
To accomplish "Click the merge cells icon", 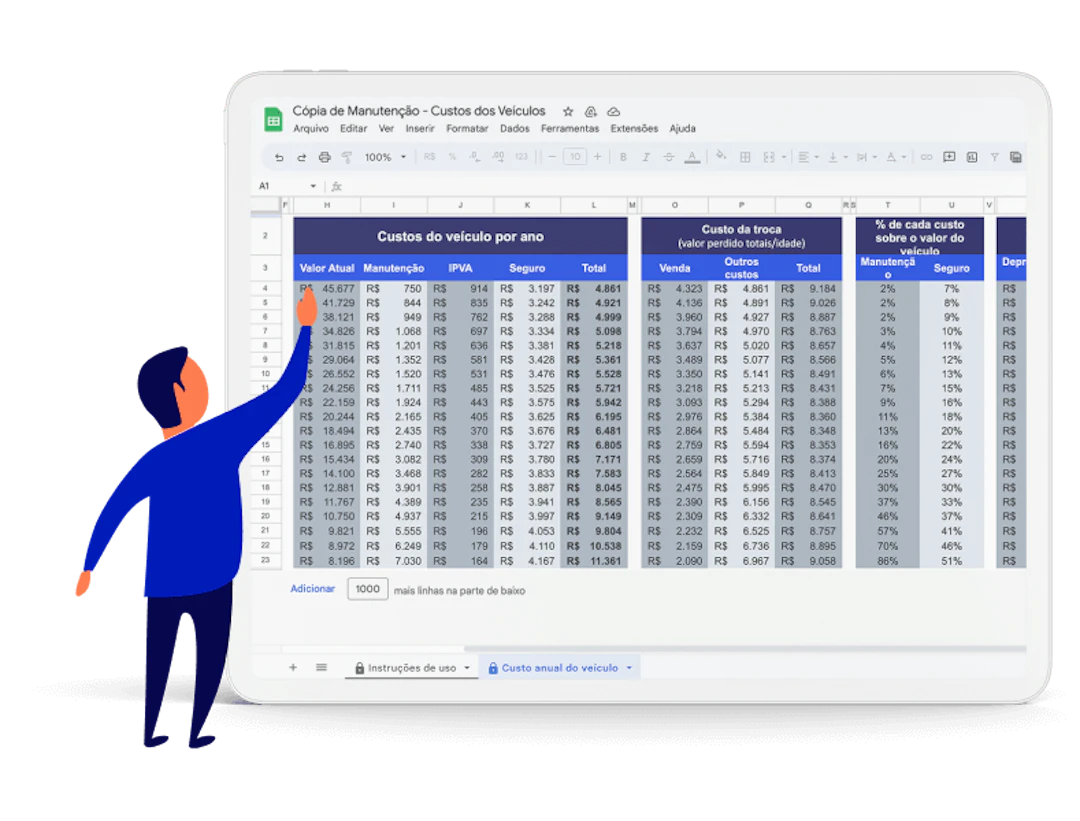I will 769,157.
